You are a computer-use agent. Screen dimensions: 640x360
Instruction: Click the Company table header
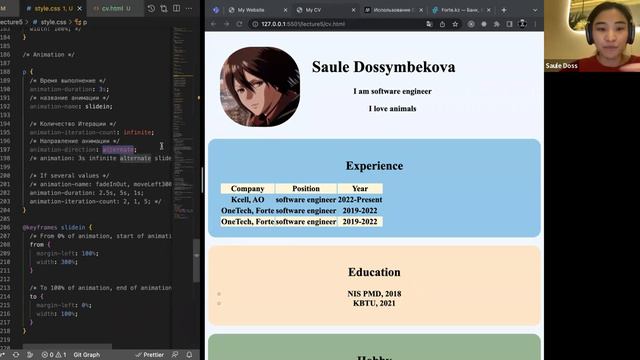(247, 189)
